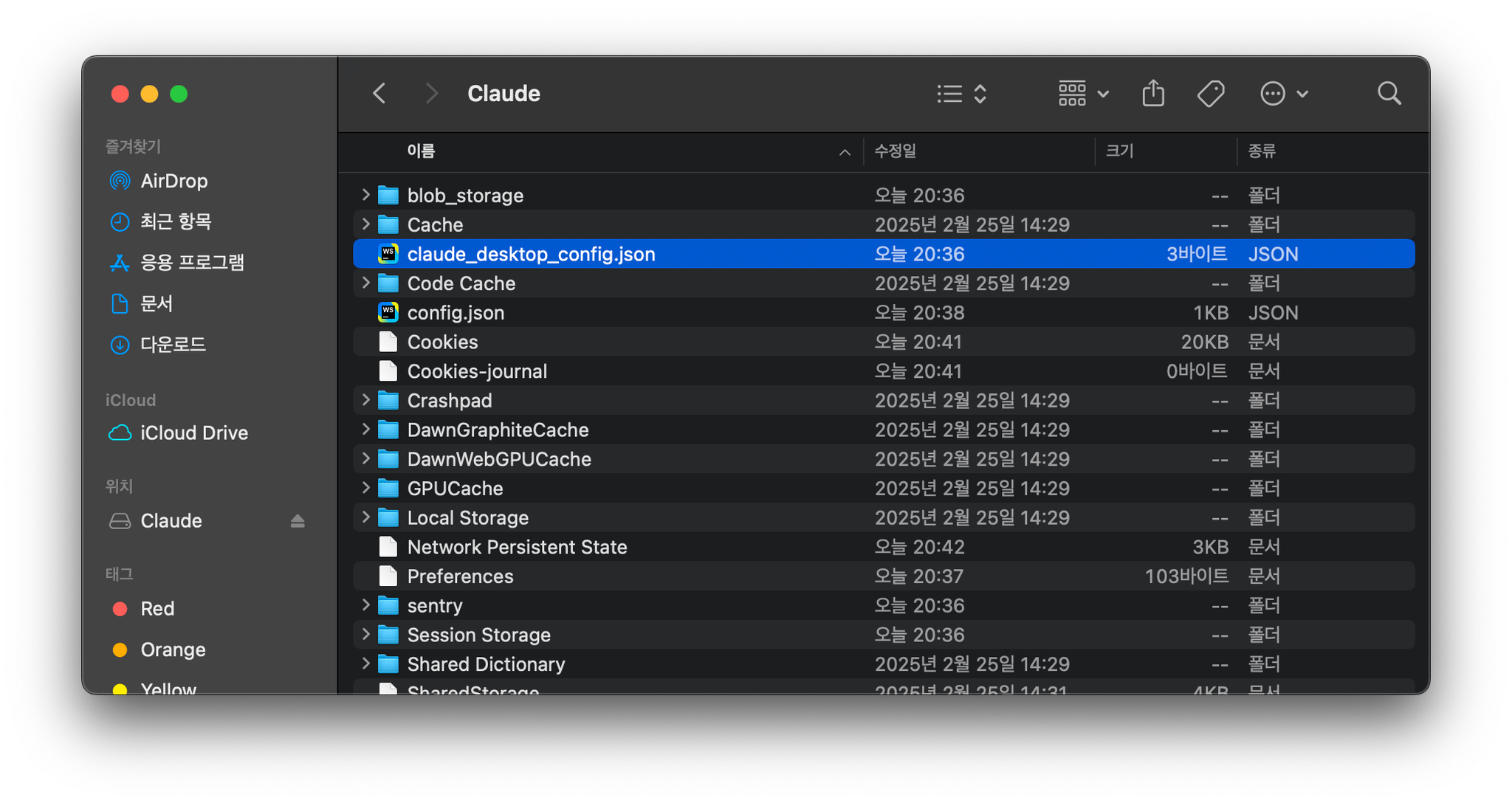Select the blob_storage folder icon
Image resolution: width=1512 pixels, height=803 pixels.
pyautogui.click(x=388, y=195)
